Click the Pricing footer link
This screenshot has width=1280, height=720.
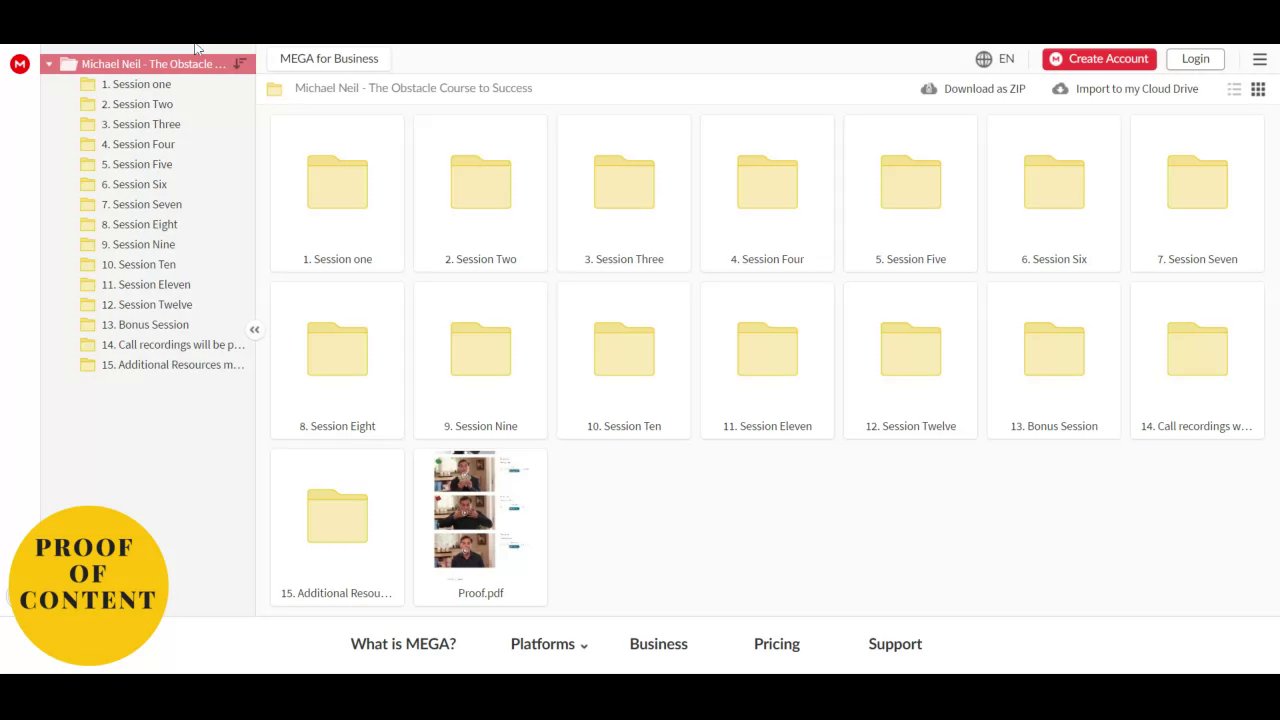coord(776,644)
